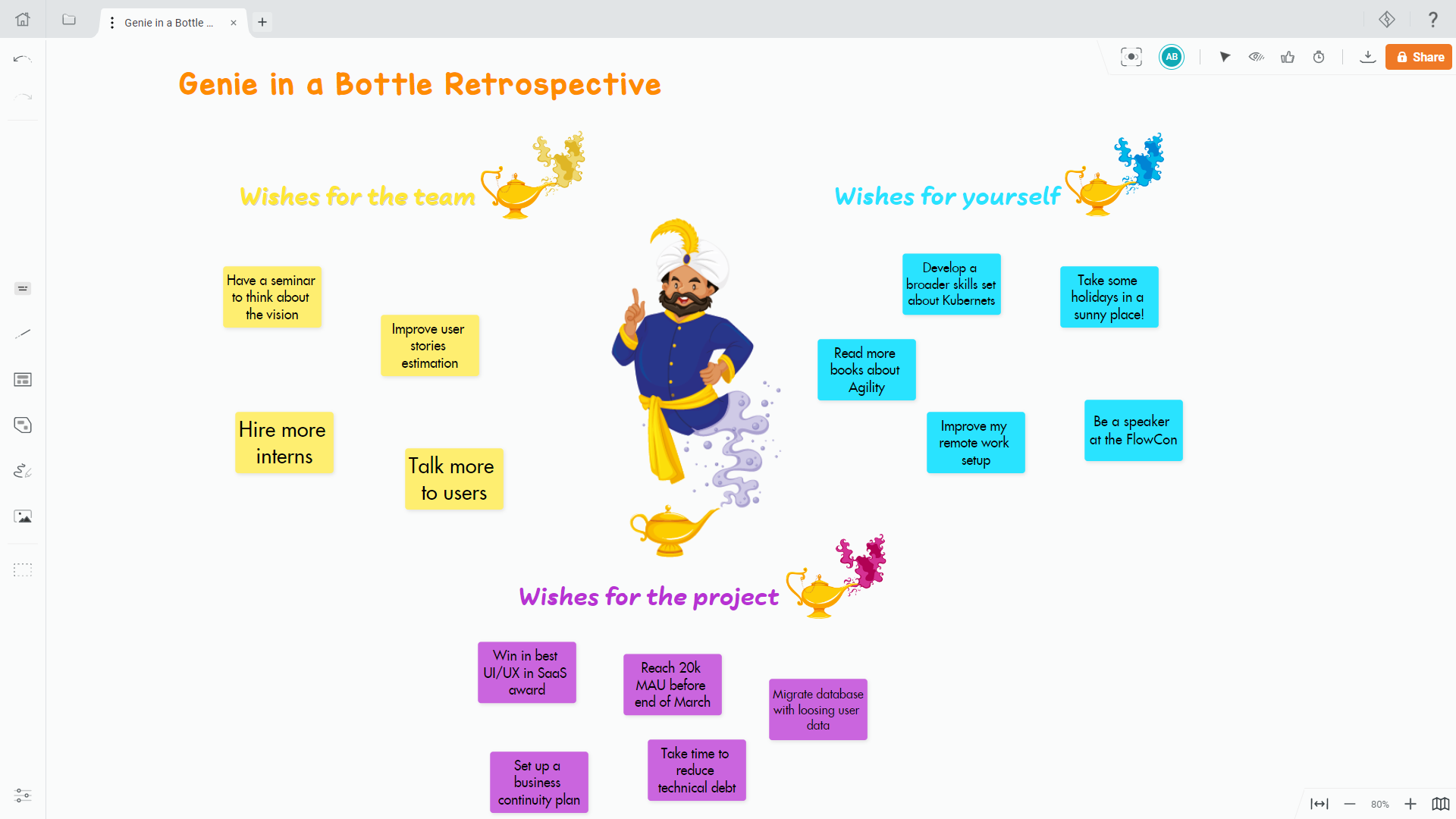The image size is (1456, 819).
Task: Click the zoom percentage '80%' control
Action: tap(1380, 800)
